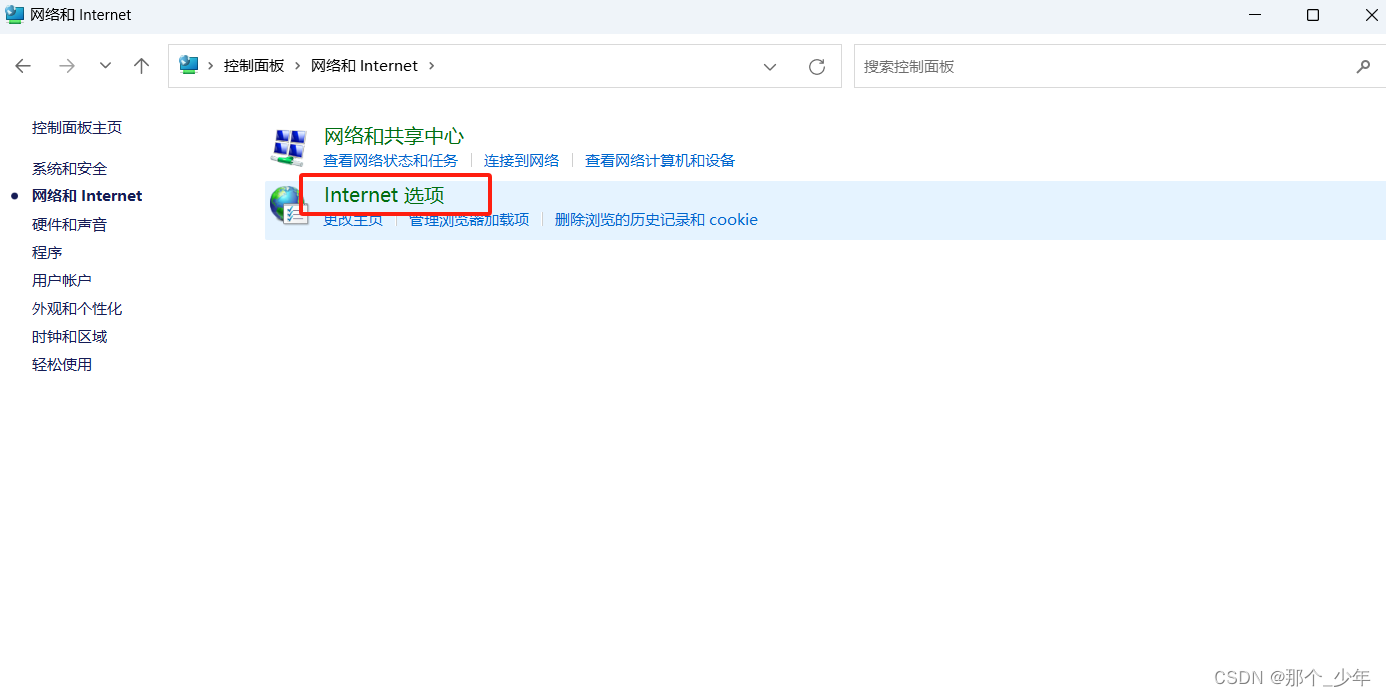Select 网络和 Internet in sidebar
The width and height of the screenshot is (1386, 696).
pyautogui.click(x=87, y=196)
